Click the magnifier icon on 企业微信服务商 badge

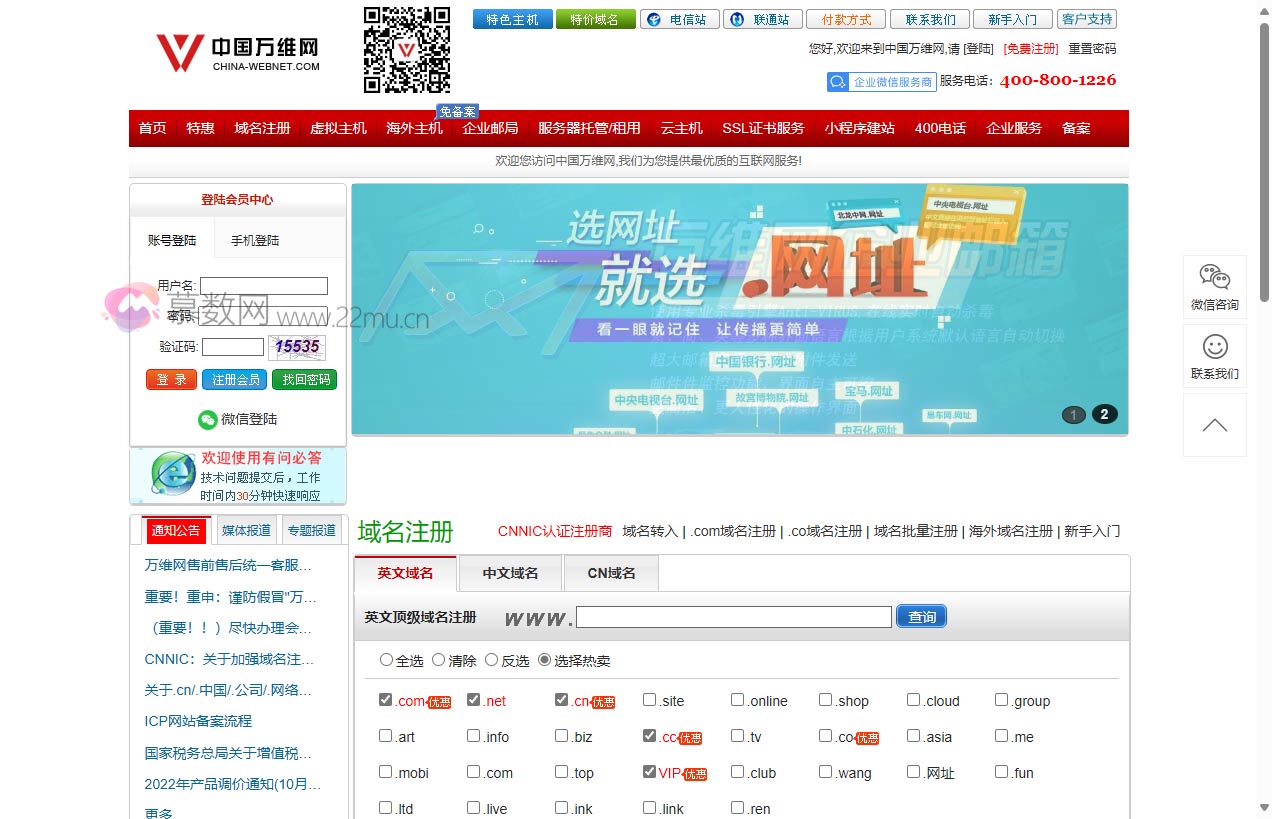pyautogui.click(x=836, y=81)
